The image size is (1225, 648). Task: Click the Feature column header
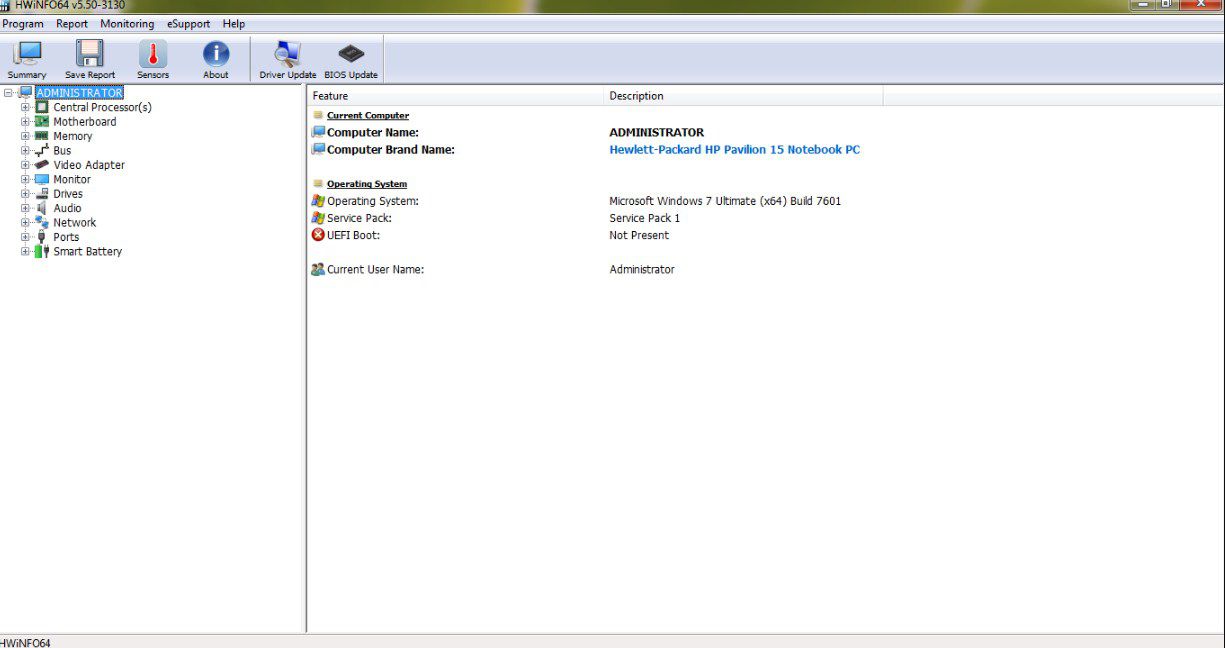coord(330,96)
